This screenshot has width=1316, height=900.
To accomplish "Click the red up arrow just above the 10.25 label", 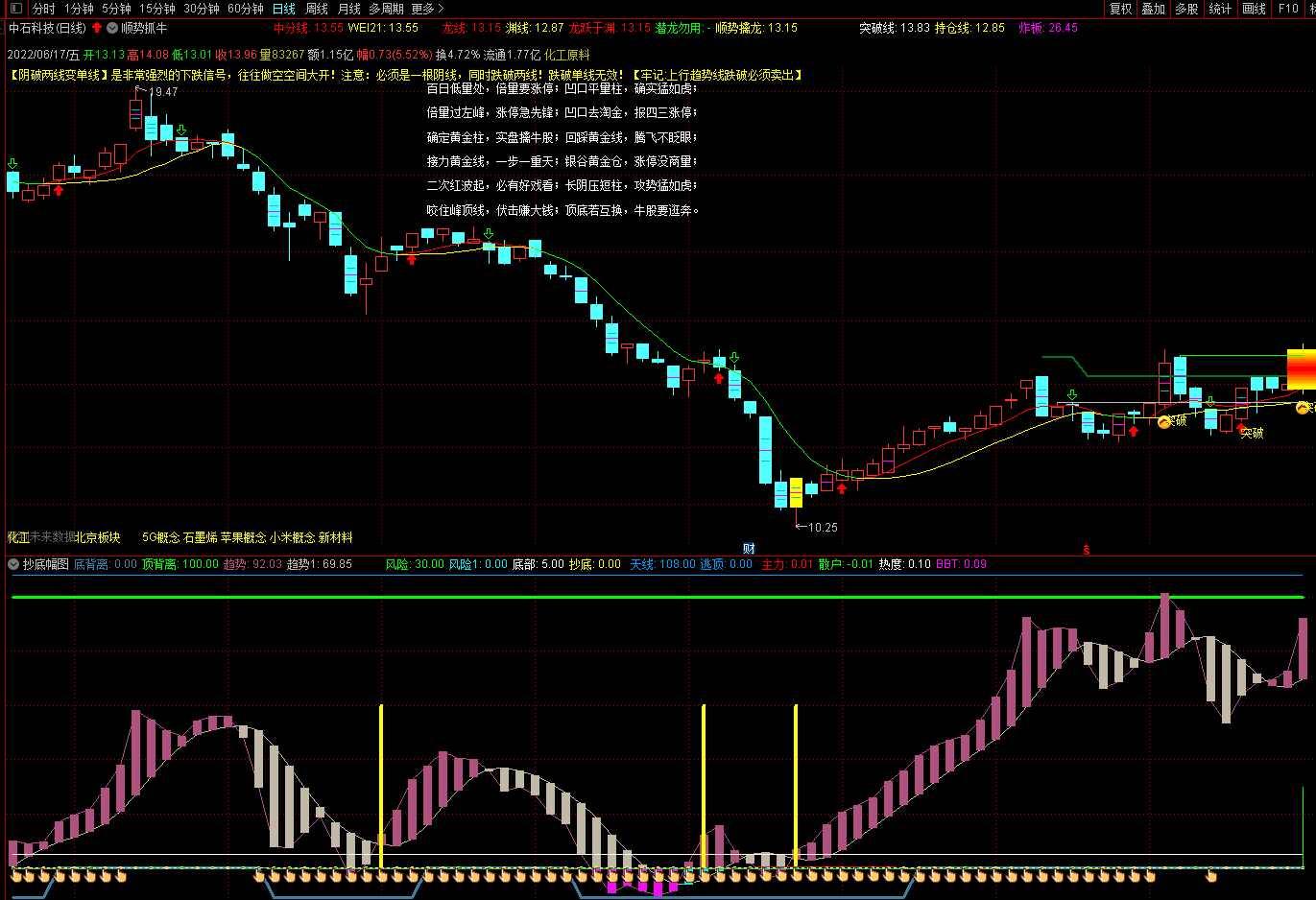I will [842, 488].
